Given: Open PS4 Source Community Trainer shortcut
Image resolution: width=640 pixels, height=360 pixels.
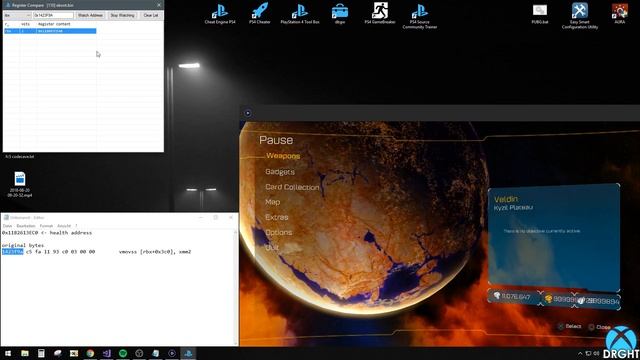Looking at the screenshot, I should [420, 16].
